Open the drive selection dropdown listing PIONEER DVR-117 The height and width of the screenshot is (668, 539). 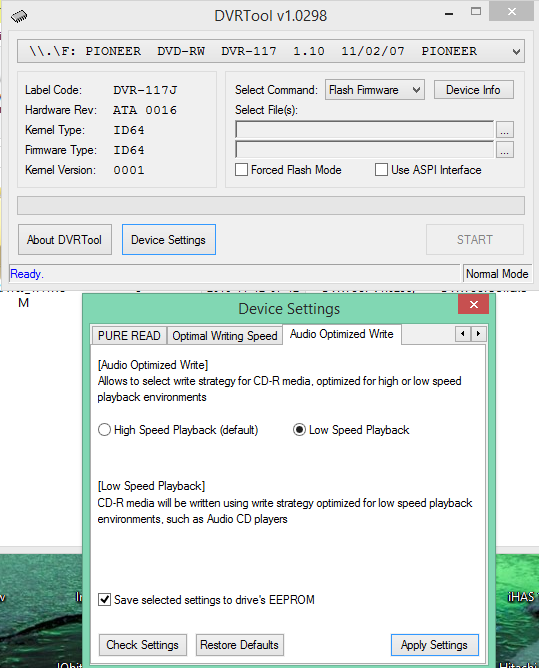[271, 52]
